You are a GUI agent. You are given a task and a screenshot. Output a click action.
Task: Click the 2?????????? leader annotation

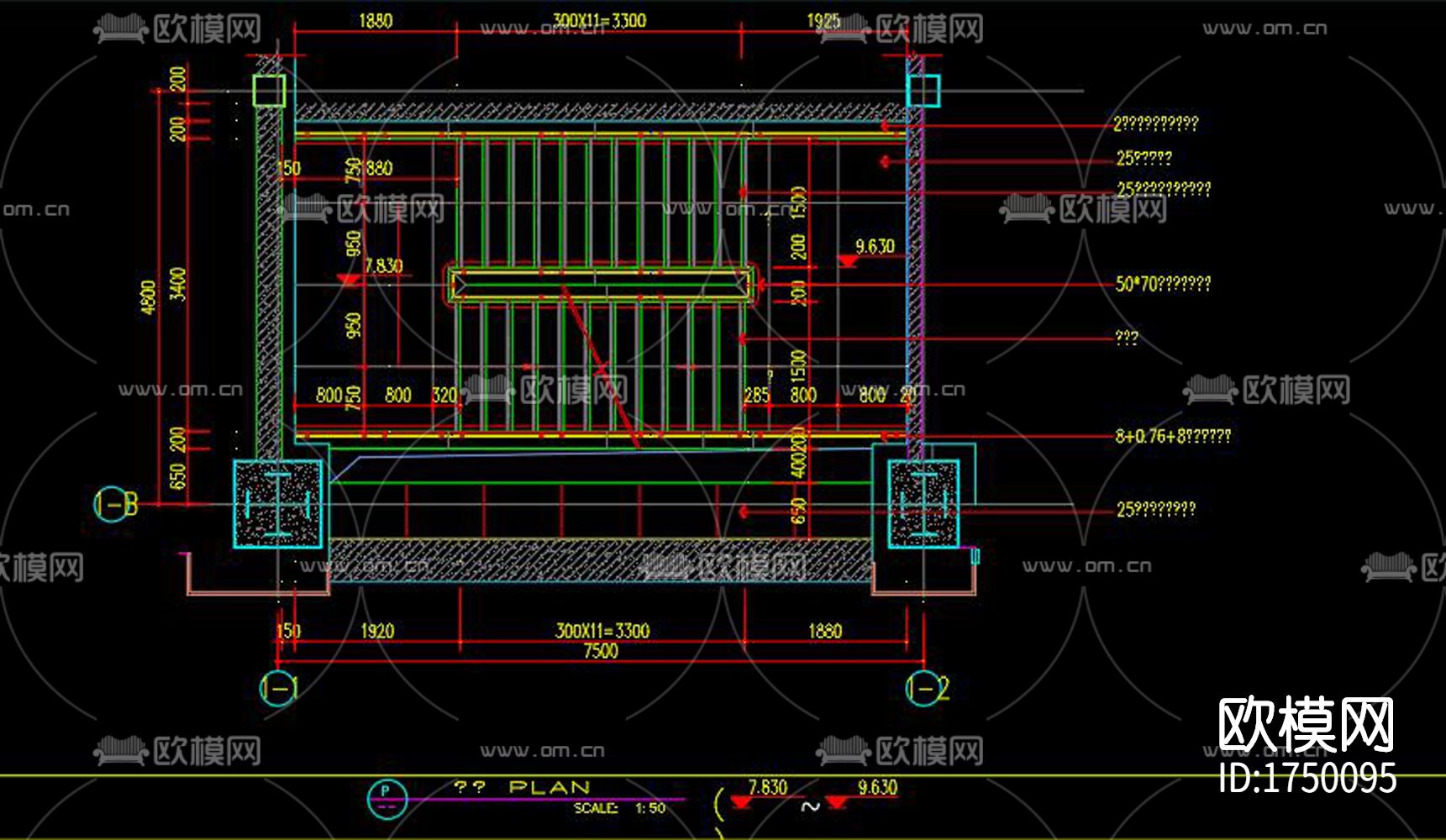[x=1156, y=123]
